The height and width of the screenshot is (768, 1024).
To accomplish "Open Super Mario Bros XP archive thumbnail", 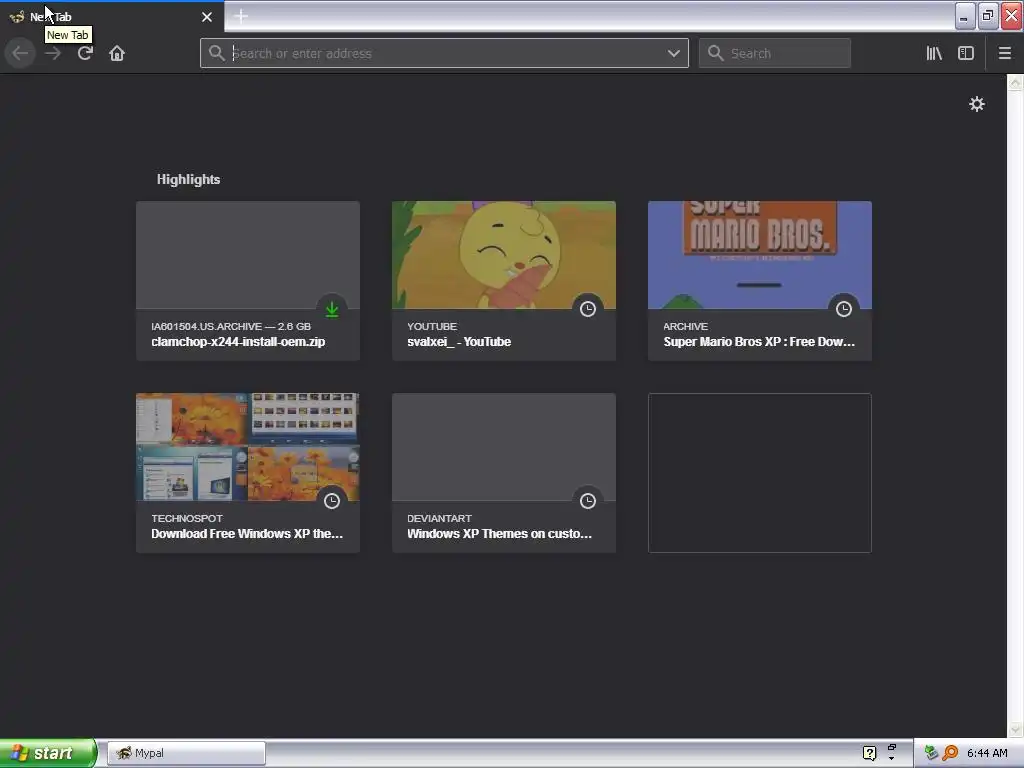I will coord(760,255).
